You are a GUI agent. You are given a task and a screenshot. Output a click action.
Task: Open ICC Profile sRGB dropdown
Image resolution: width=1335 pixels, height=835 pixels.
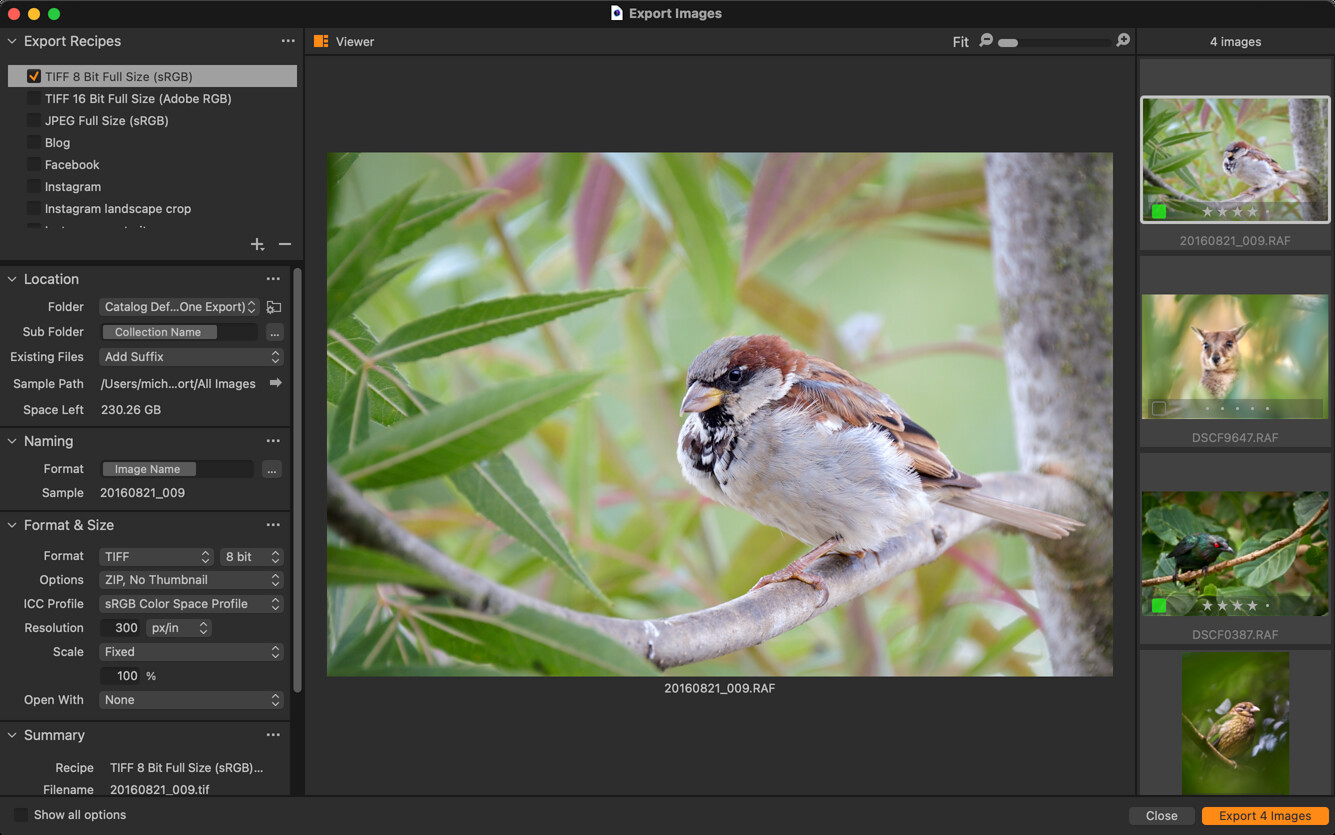191,604
